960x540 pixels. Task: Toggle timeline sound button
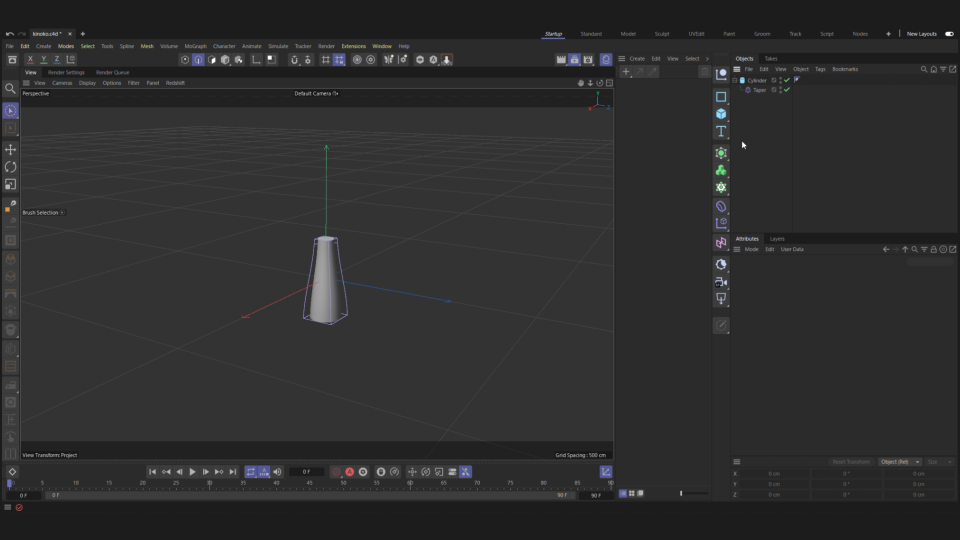point(277,472)
